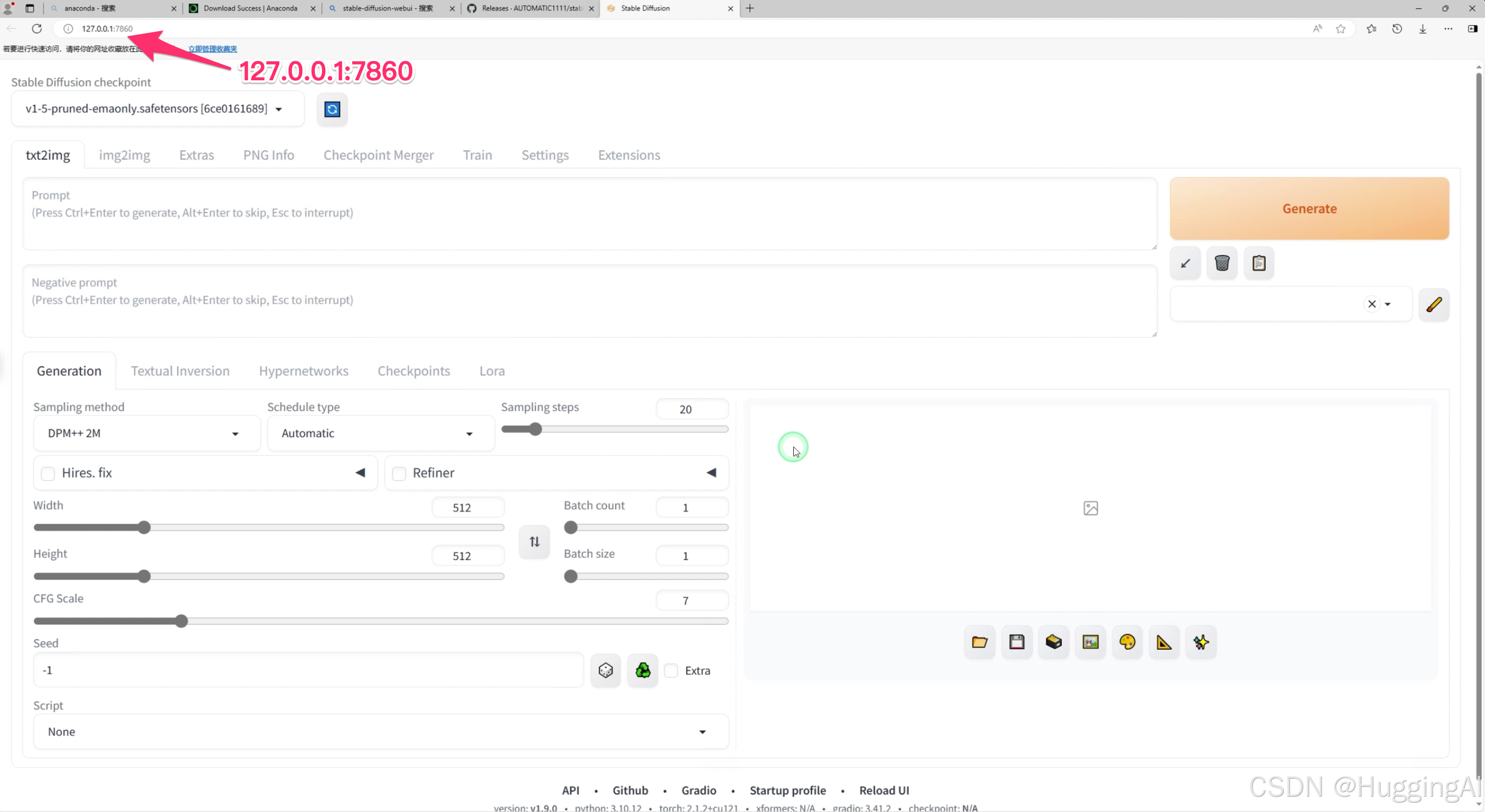Open the Schedule type dropdown
This screenshot has height=812, width=1485.
click(x=380, y=433)
